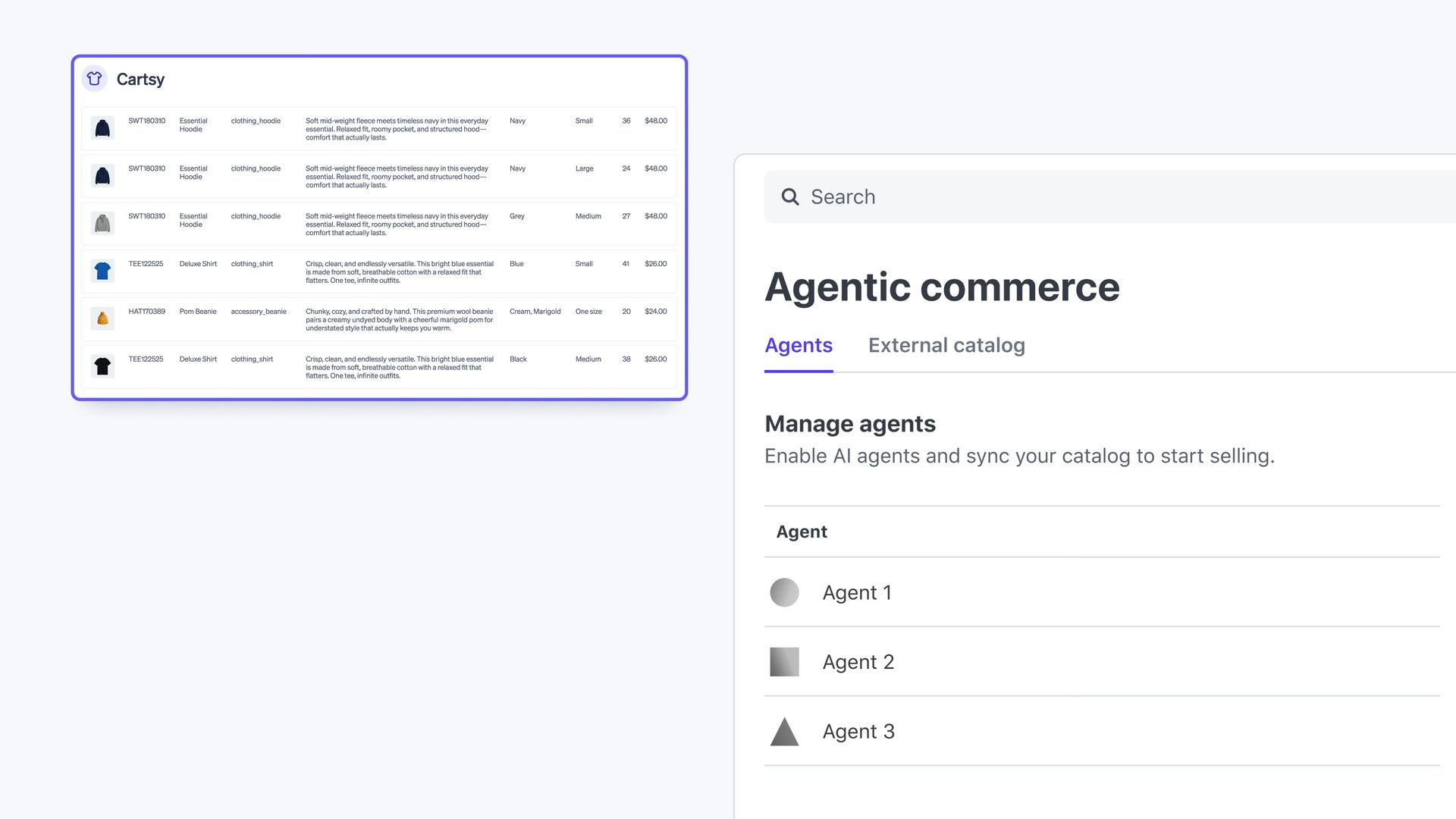
Task: Click the HAT170389 SKU cell
Action: (146, 312)
